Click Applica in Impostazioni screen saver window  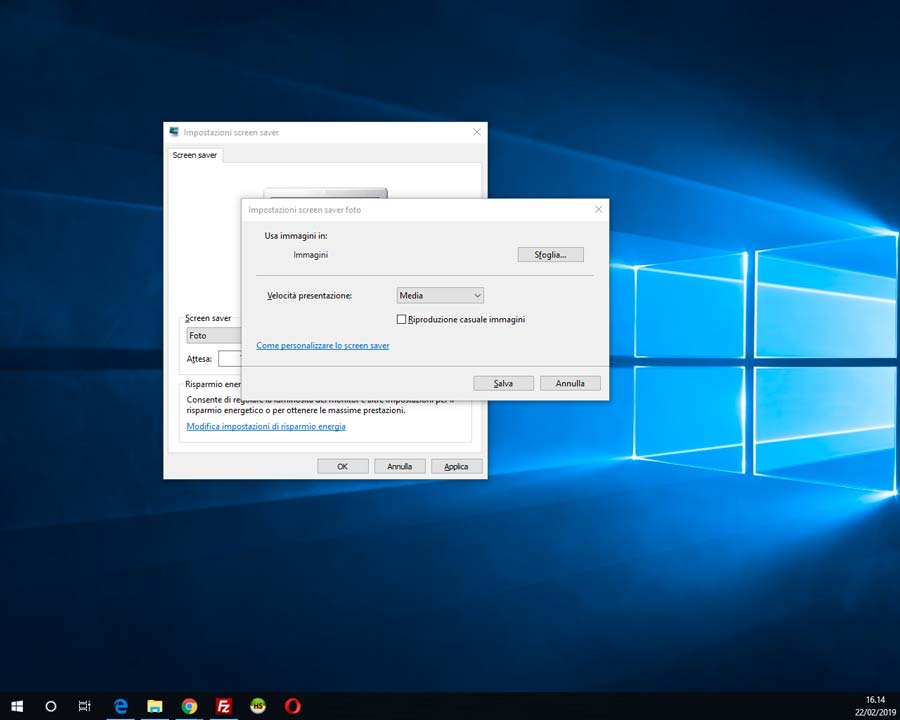tap(456, 466)
